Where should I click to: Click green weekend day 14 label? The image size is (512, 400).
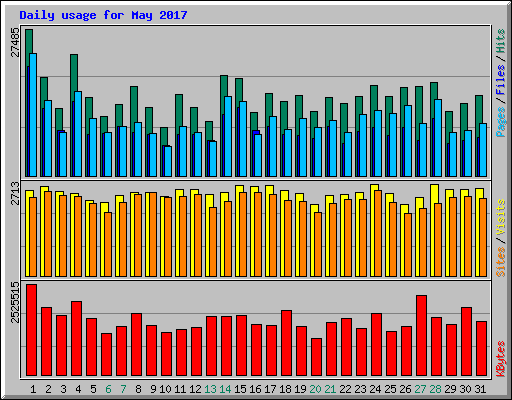pos(225,389)
